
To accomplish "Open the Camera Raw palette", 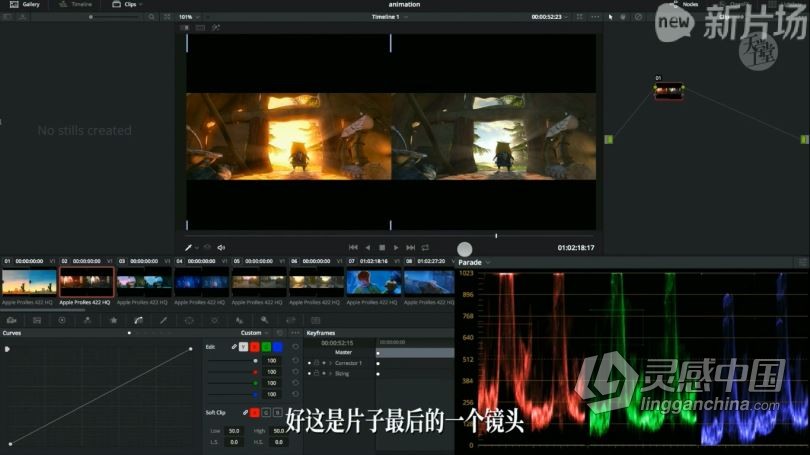I will click(x=11, y=320).
